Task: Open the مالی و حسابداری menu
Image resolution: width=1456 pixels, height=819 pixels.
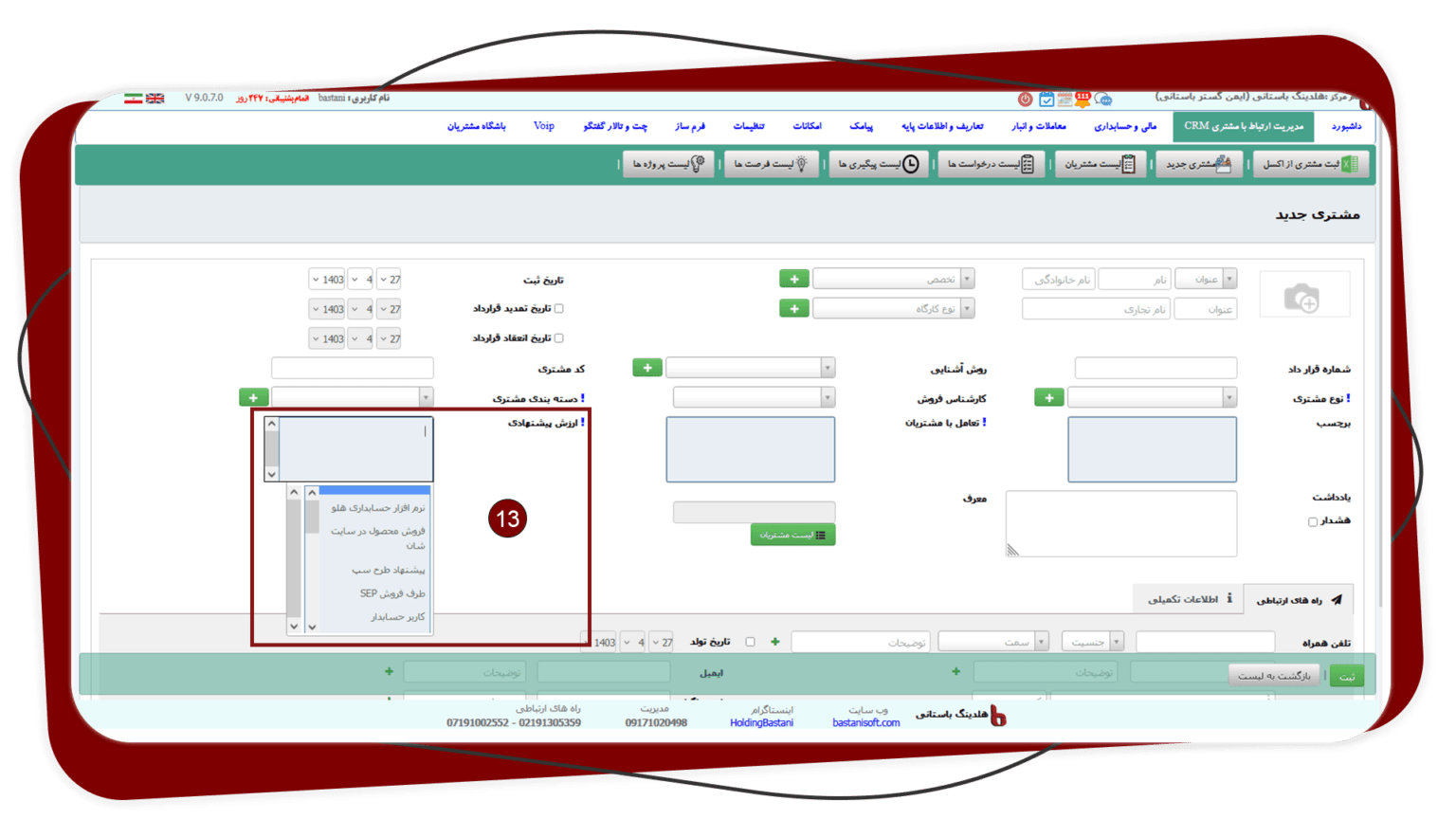Action: [1124, 126]
